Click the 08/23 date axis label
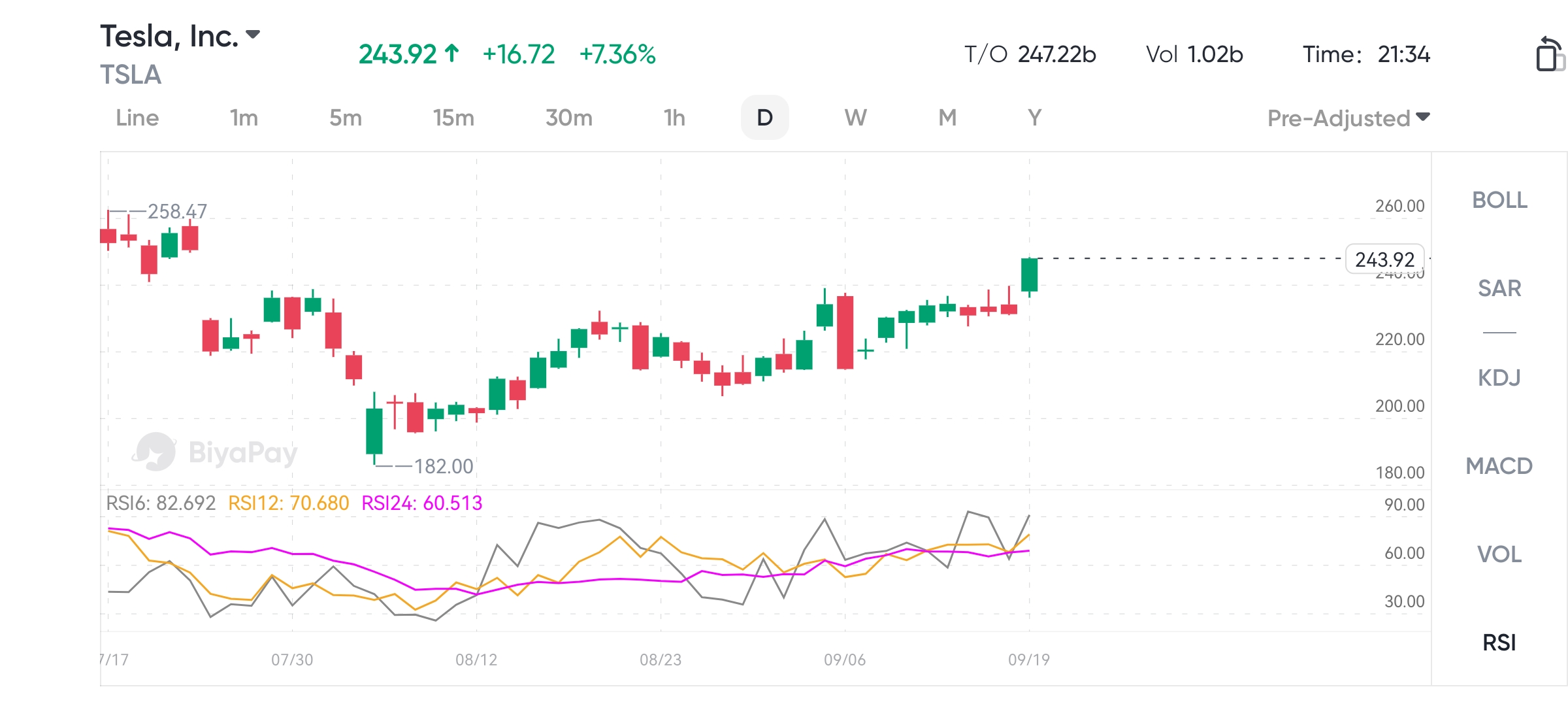Image resolution: width=1568 pixels, height=706 pixels. pos(661,660)
